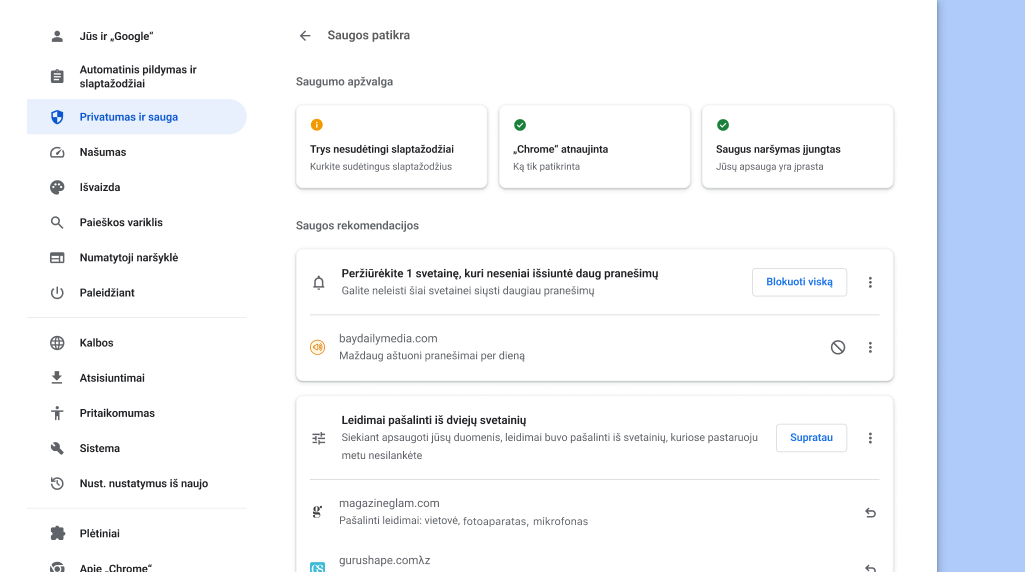The image size is (1025, 572).
Task: Click Blokuoti viską button
Action: click(799, 282)
